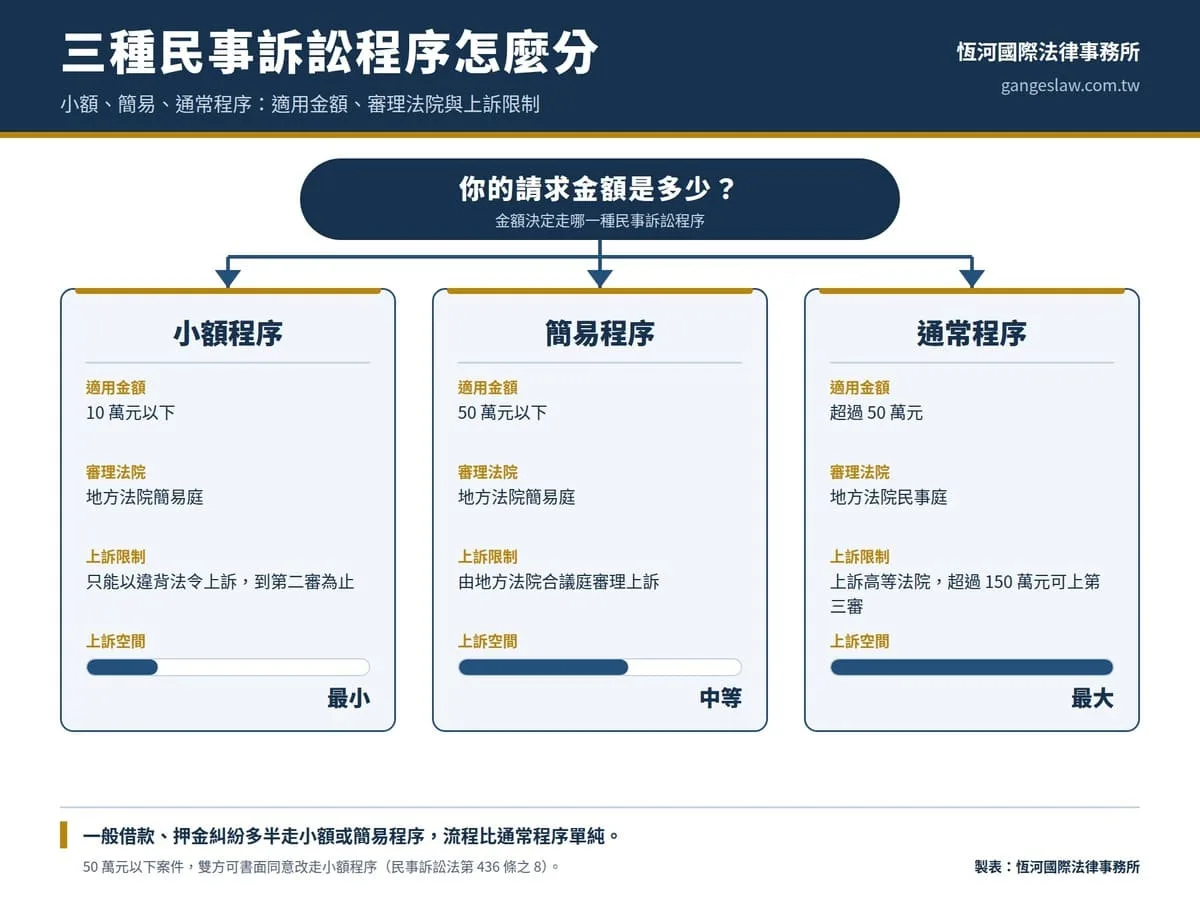1200x900 pixels.
Task: Click 上訴空間 label in 簡易程序 card
Action: [488, 642]
